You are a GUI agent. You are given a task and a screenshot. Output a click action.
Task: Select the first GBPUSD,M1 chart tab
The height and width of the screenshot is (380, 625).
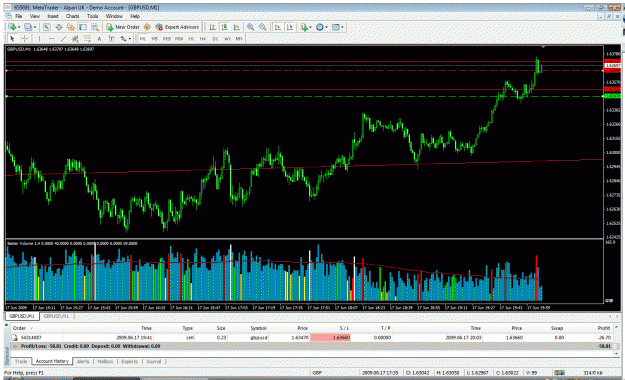[22, 316]
